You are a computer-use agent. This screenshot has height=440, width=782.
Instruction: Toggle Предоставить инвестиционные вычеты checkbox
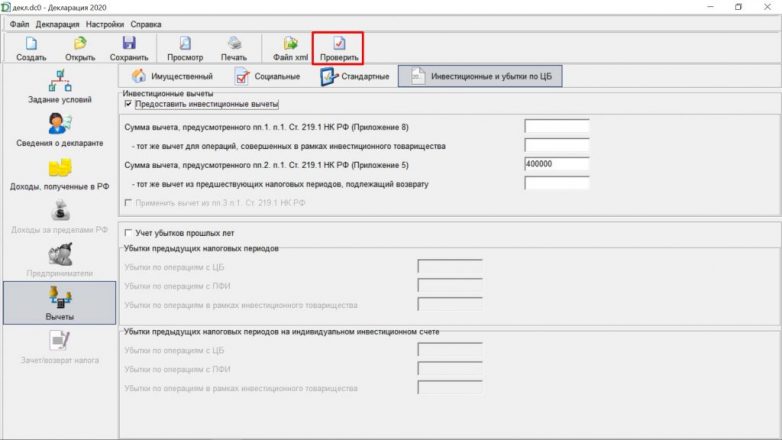click(128, 104)
